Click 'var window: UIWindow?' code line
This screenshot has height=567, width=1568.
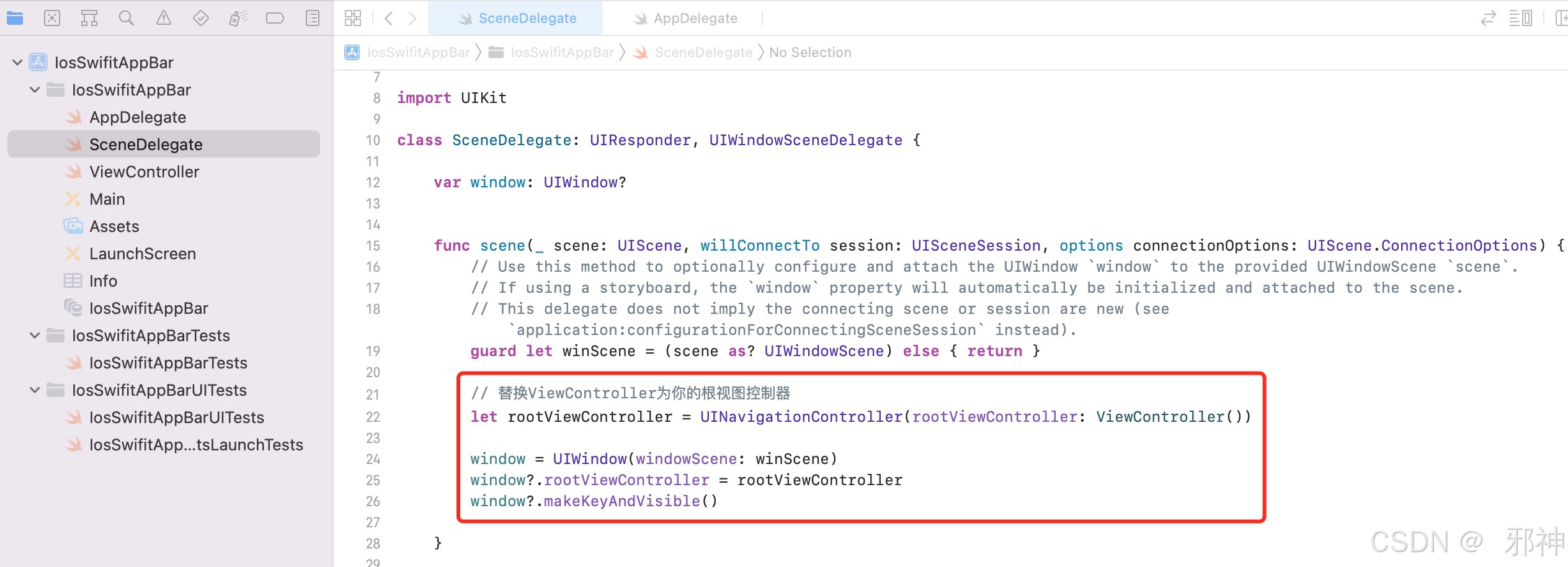(530, 182)
